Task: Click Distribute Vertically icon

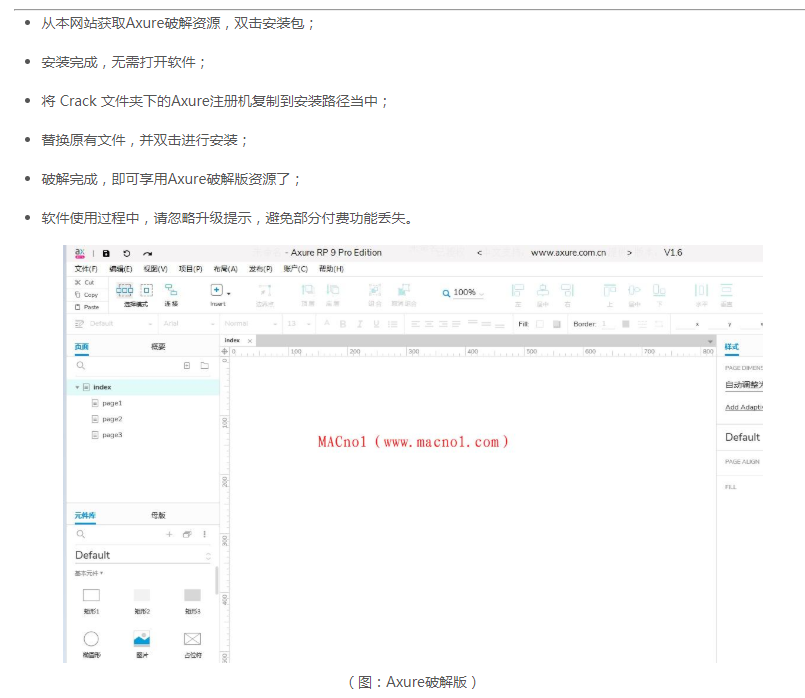Action: pyautogui.click(x=726, y=290)
